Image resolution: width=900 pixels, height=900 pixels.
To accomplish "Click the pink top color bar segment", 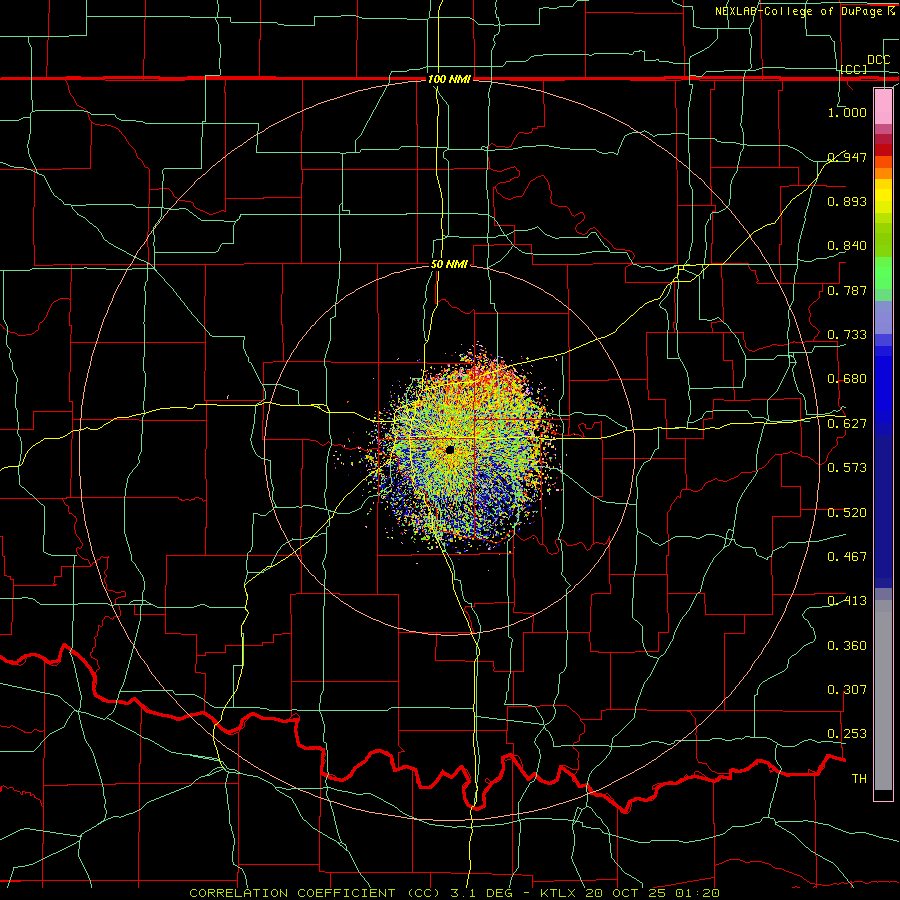I will point(883,106).
